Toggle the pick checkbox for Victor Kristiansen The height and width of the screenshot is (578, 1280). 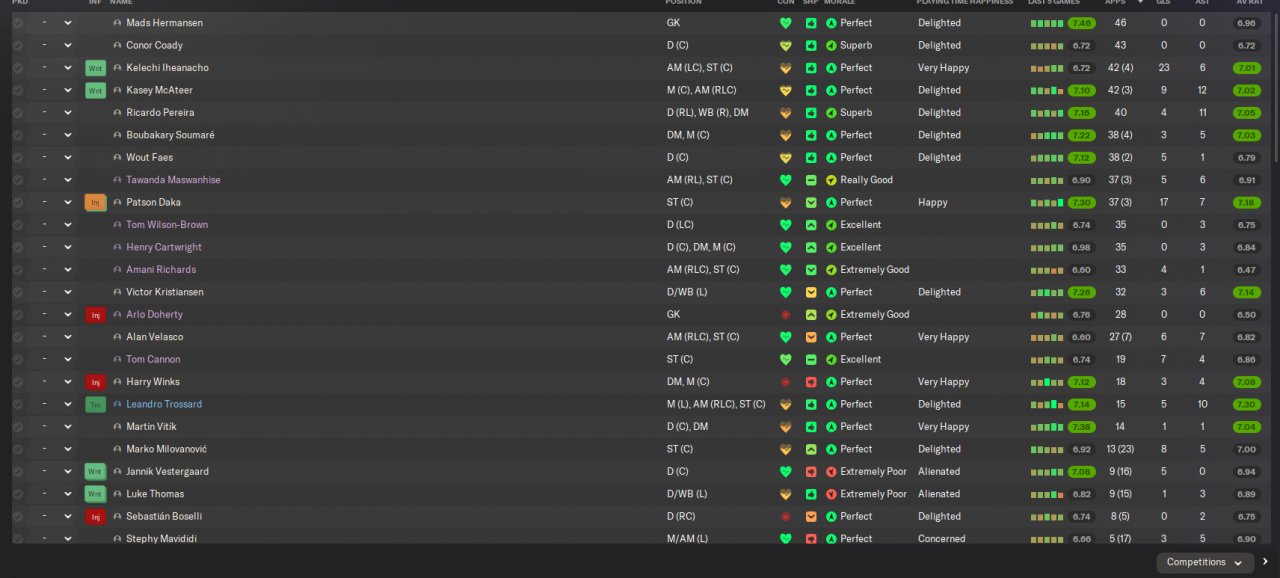[18, 292]
